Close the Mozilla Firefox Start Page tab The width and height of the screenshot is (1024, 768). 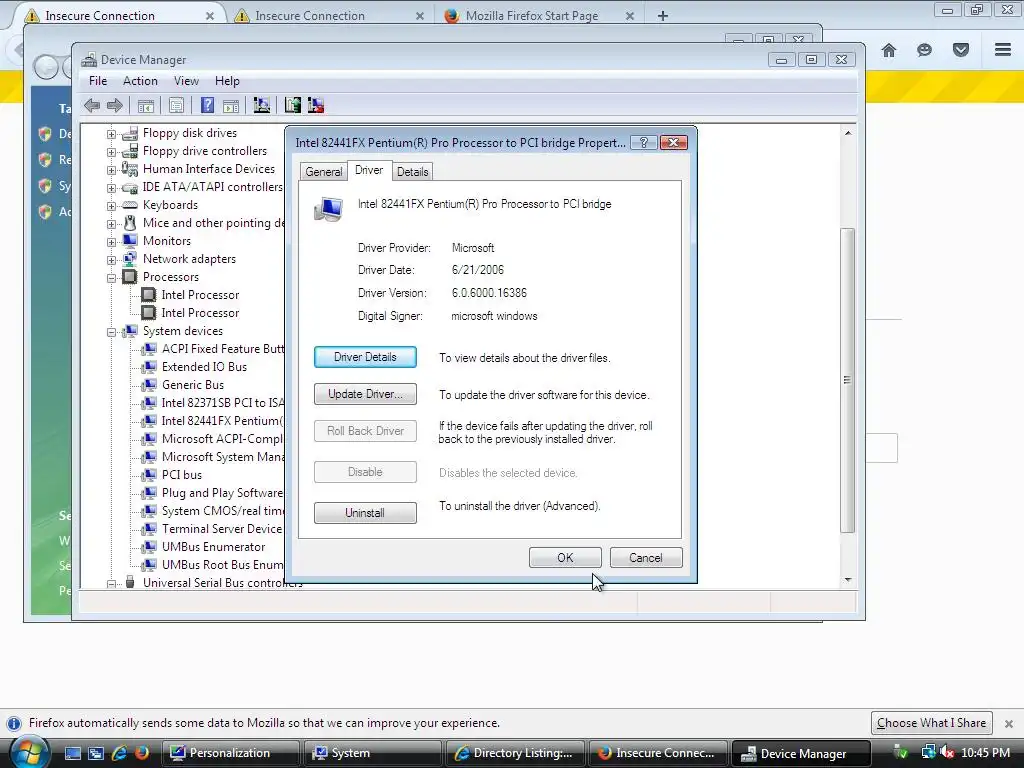[x=630, y=16]
